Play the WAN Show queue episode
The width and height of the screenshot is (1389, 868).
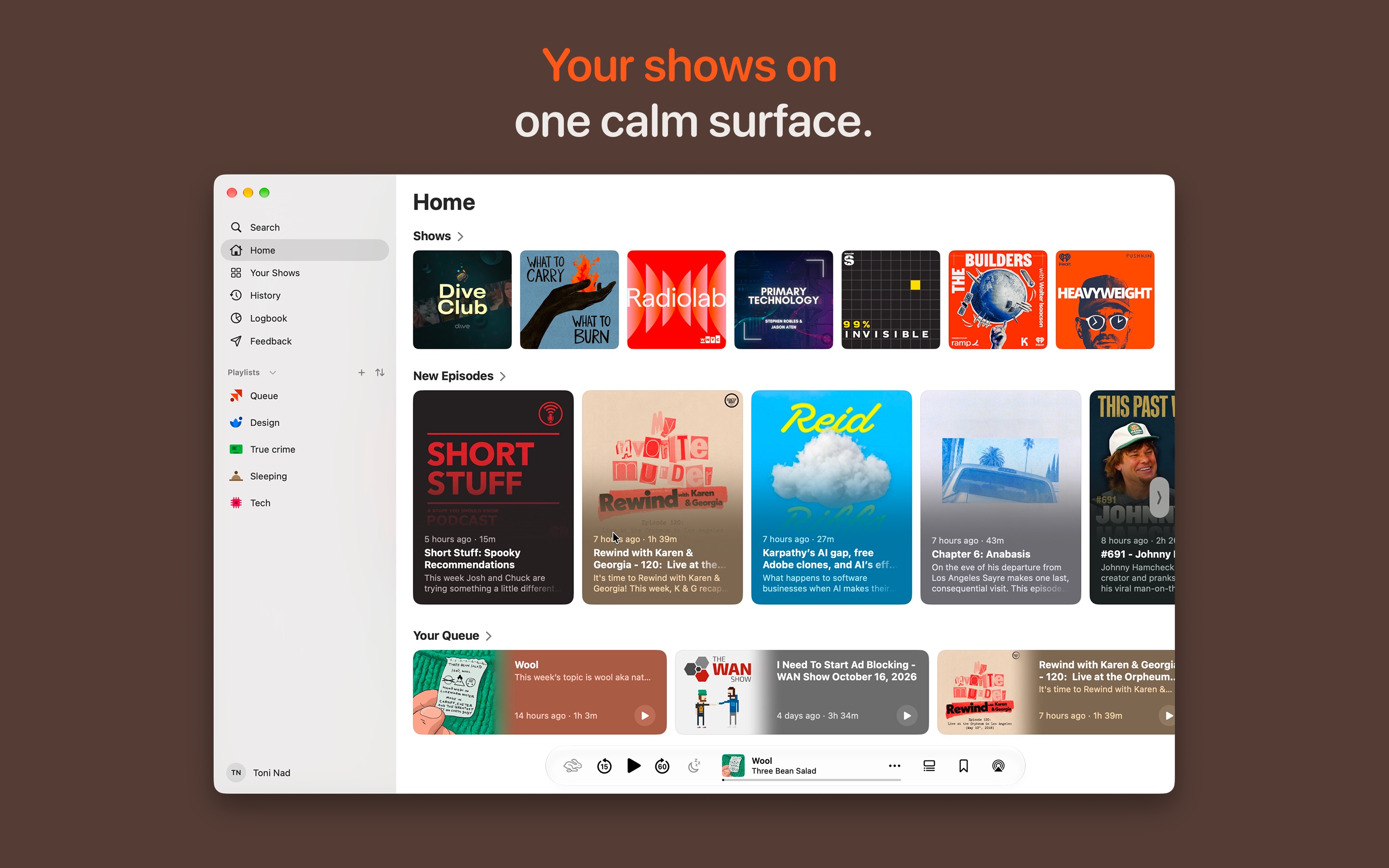(x=907, y=715)
